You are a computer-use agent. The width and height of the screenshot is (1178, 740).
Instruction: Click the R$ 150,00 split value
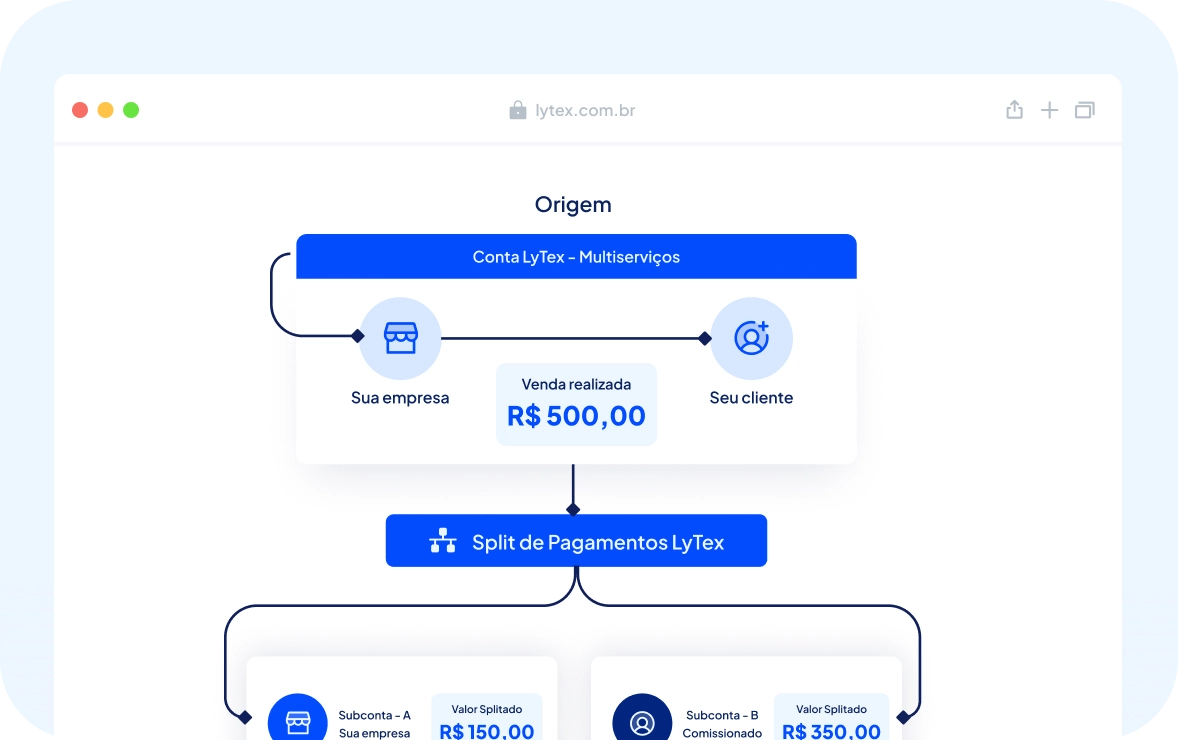point(487,731)
